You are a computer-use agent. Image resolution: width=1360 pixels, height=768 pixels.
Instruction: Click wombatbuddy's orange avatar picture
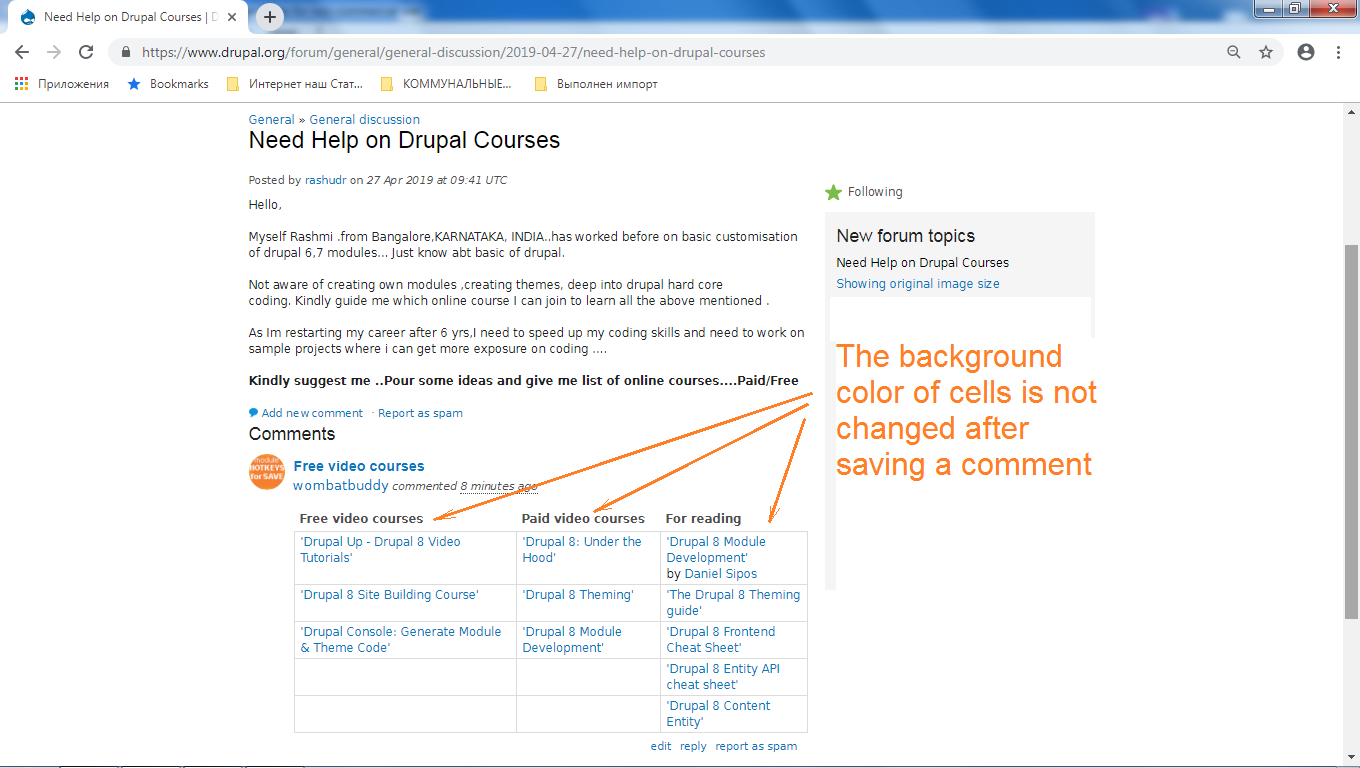267,472
